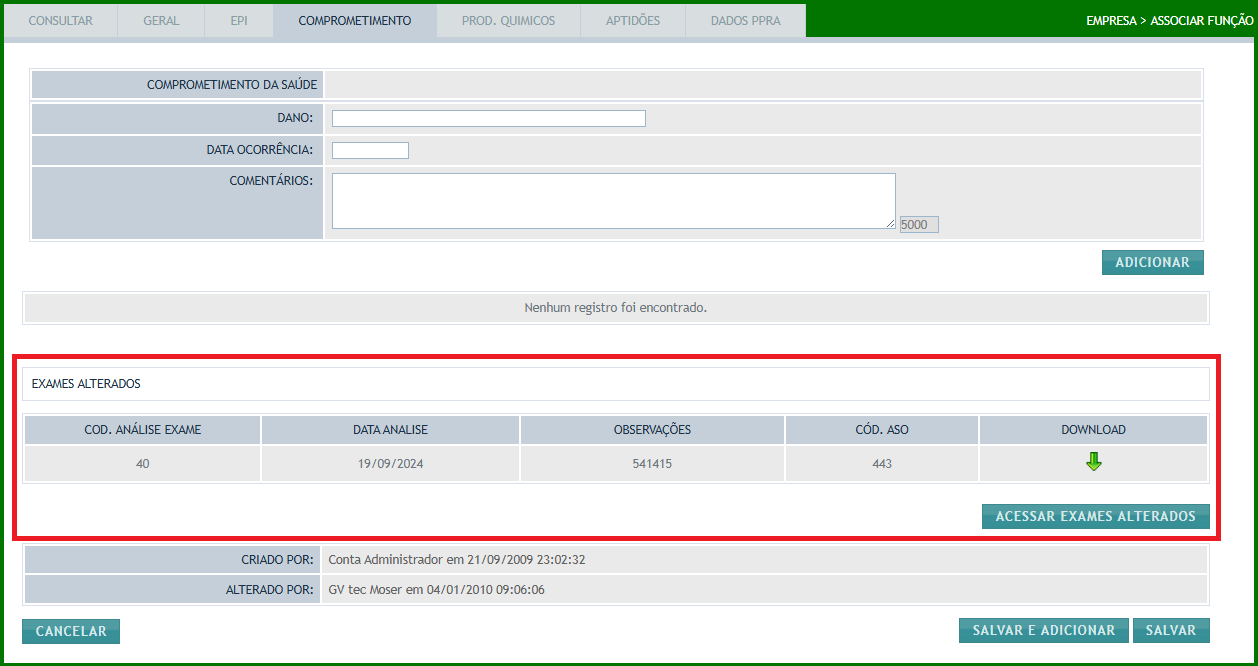This screenshot has height=666, width=1258.
Task: Go to the EPI tab
Action: 239,21
